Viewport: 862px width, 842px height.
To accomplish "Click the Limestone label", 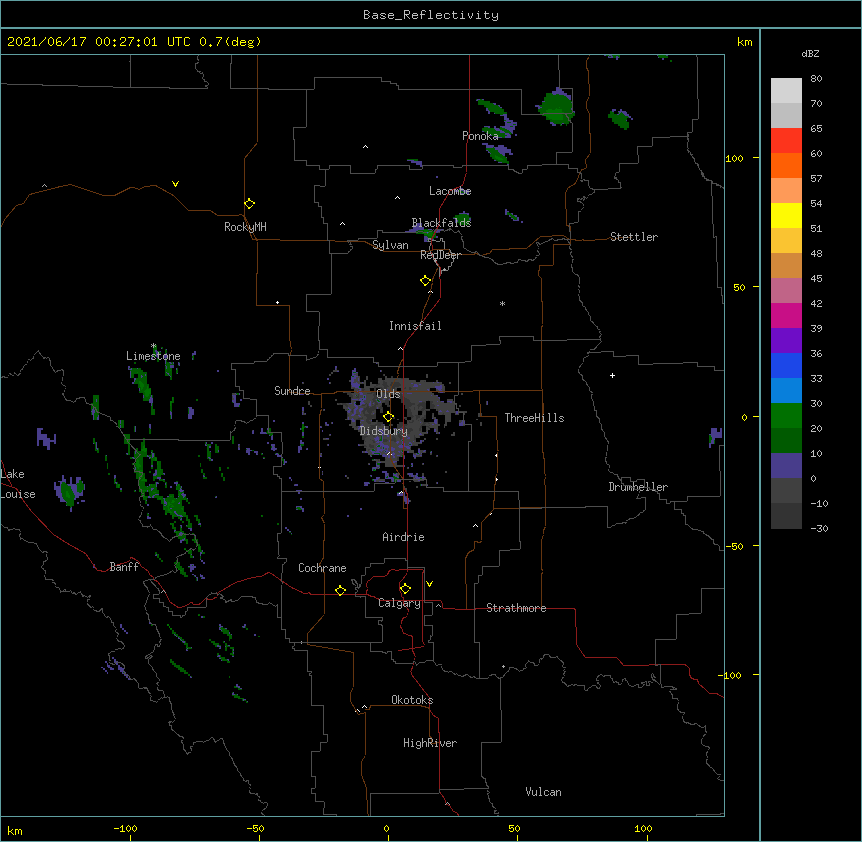I will (x=153, y=356).
